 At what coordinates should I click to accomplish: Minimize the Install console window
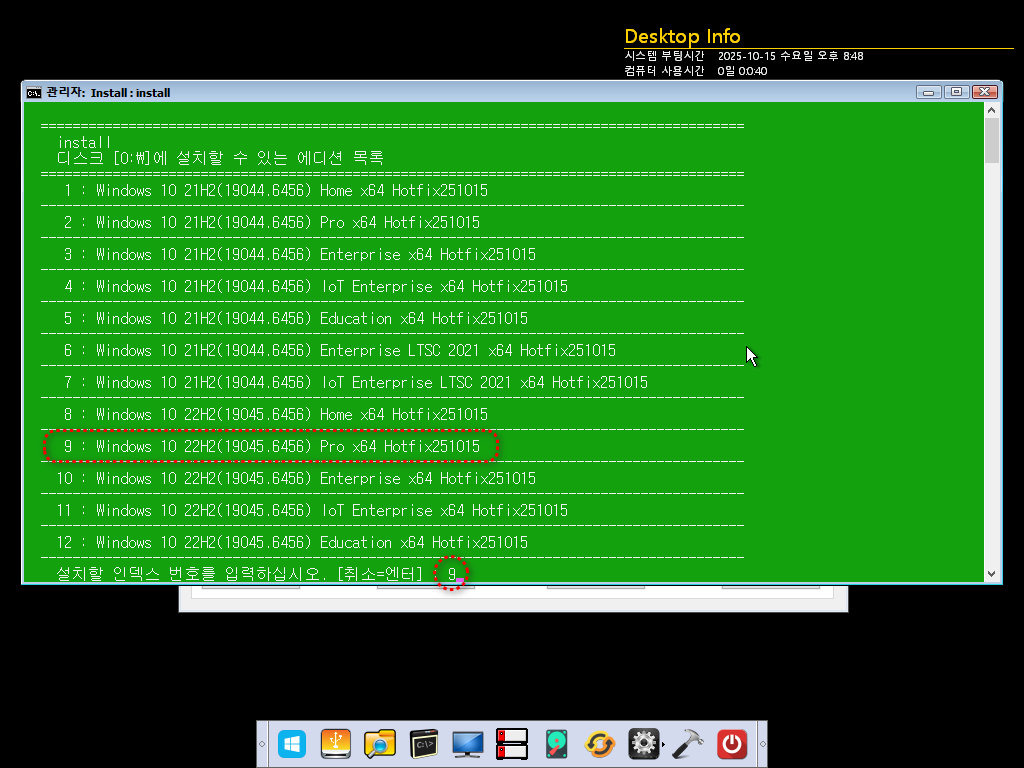(928, 92)
